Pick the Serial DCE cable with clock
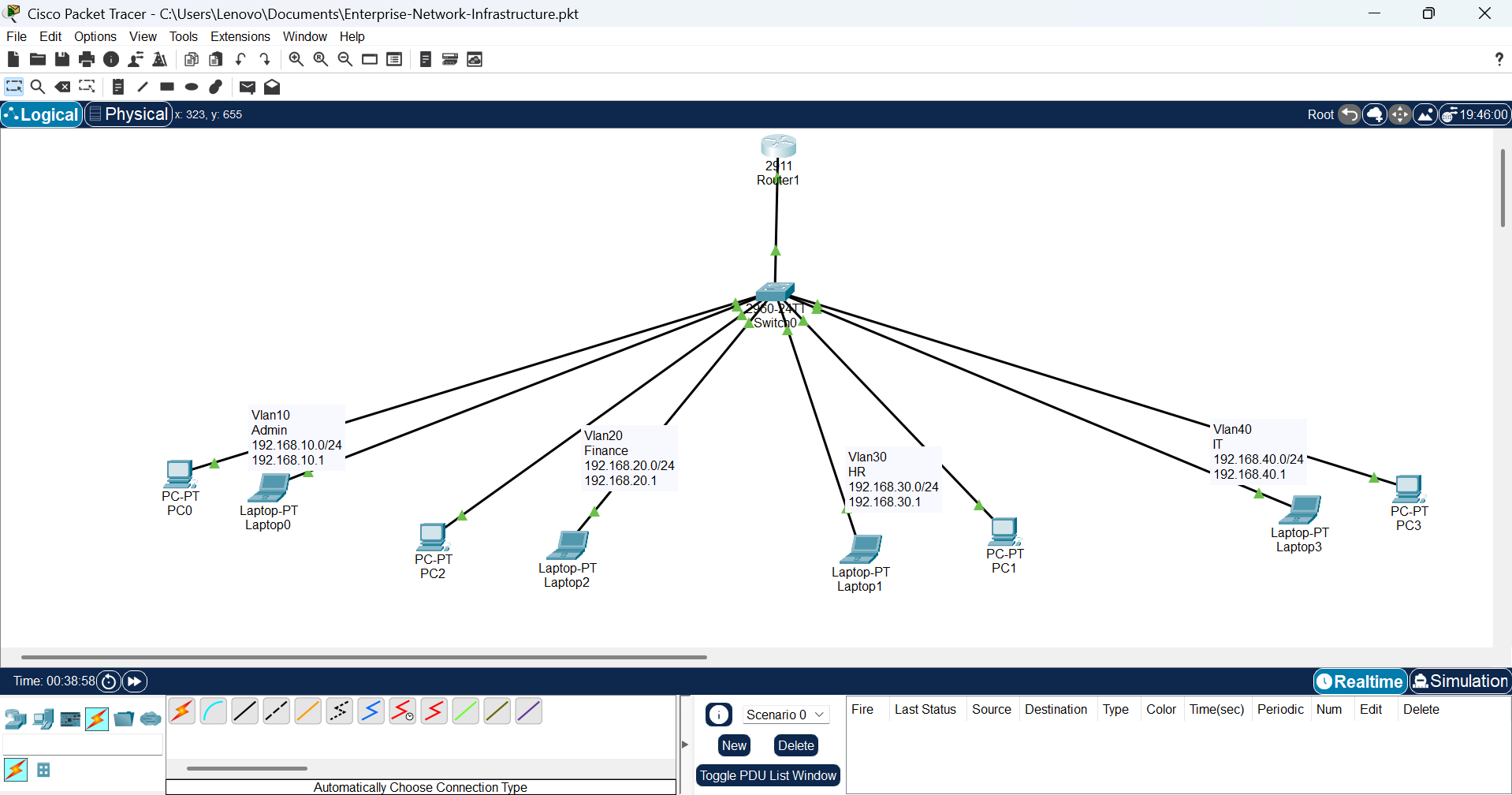 (x=403, y=711)
